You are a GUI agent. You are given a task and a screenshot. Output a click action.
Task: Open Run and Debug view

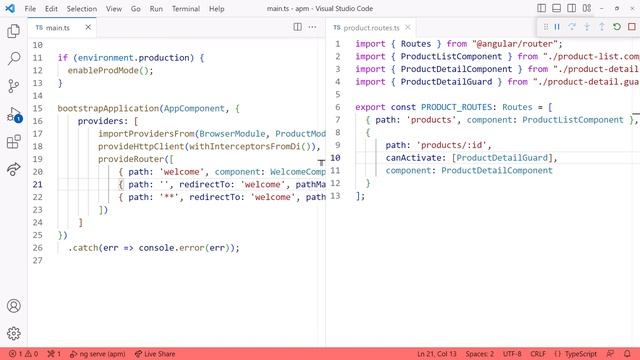tap(13, 115)
